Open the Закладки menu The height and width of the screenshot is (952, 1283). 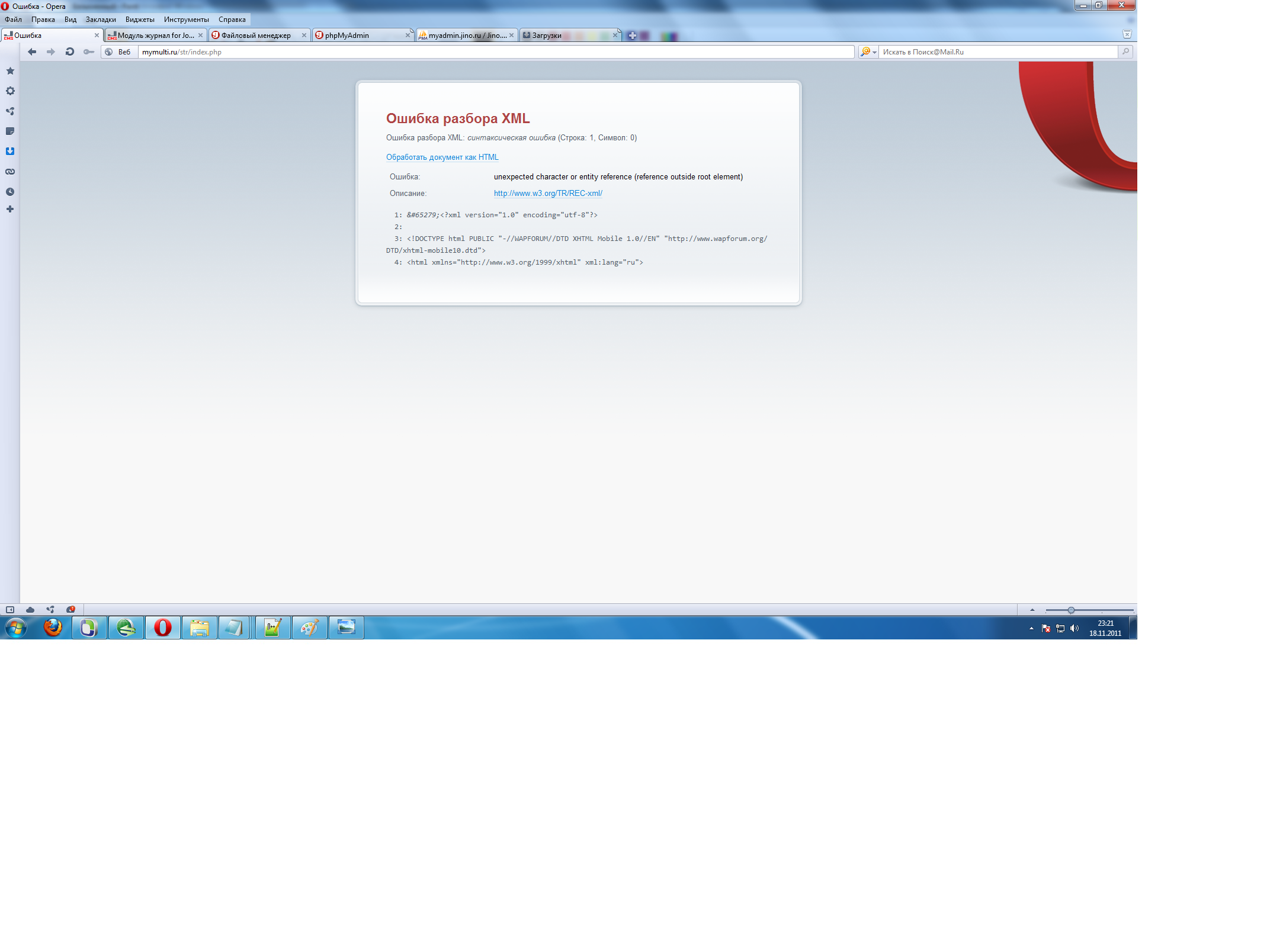pos(101,20)
